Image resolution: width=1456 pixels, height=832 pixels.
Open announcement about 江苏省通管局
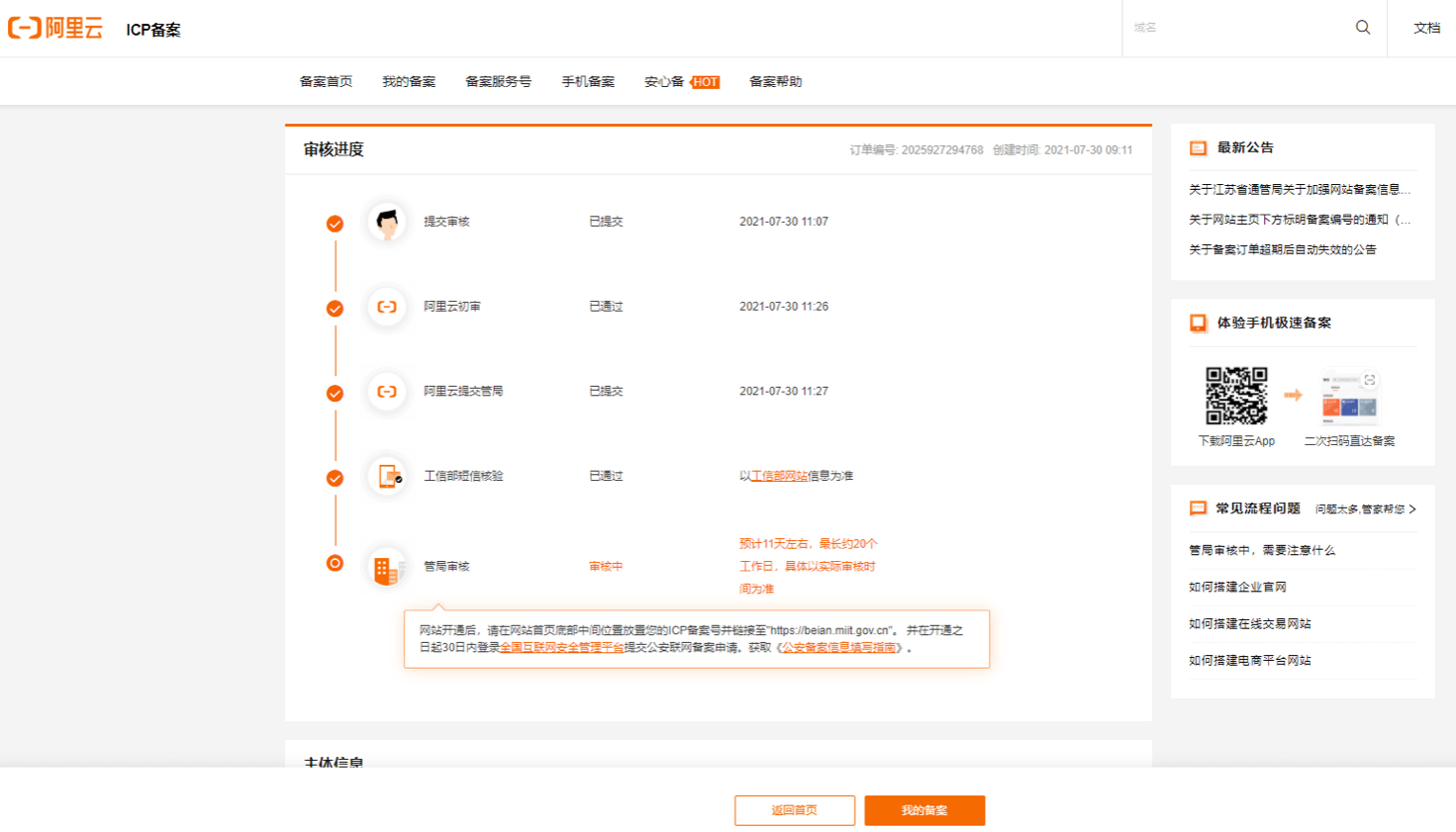tap(1300, 190)
